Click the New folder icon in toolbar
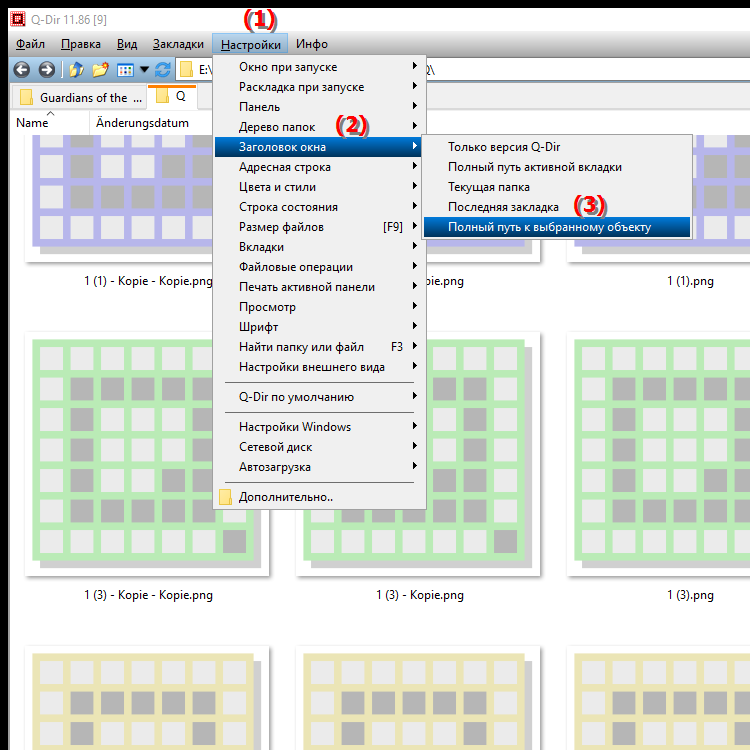This screenshot has width=750, height=750. click(100, 70)
